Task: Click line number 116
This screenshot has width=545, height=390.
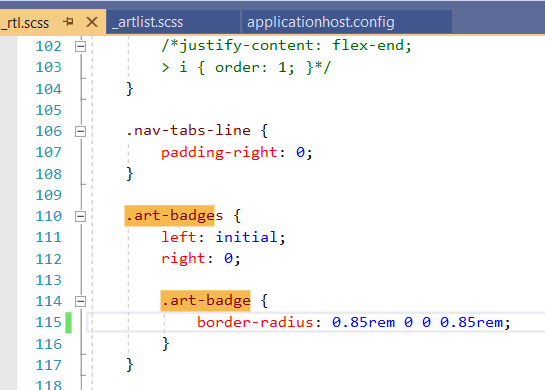Action: (49, 344)
